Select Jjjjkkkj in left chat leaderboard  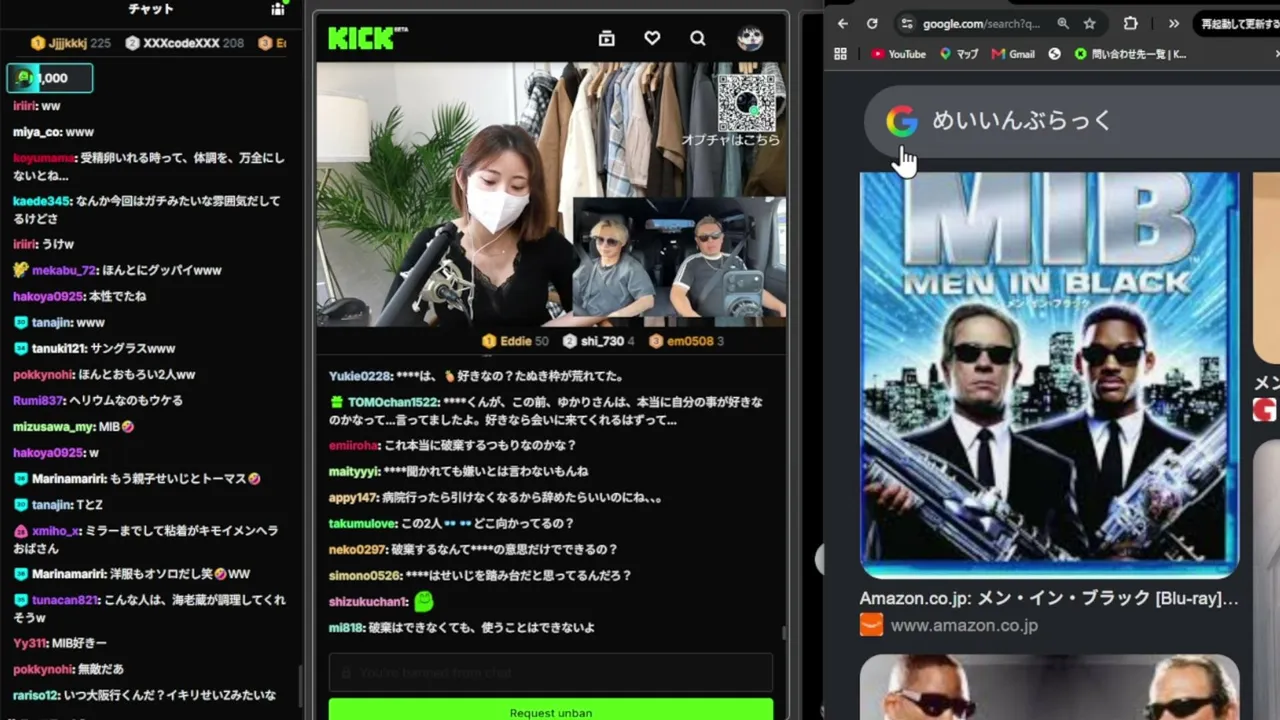tap(70, 43)
